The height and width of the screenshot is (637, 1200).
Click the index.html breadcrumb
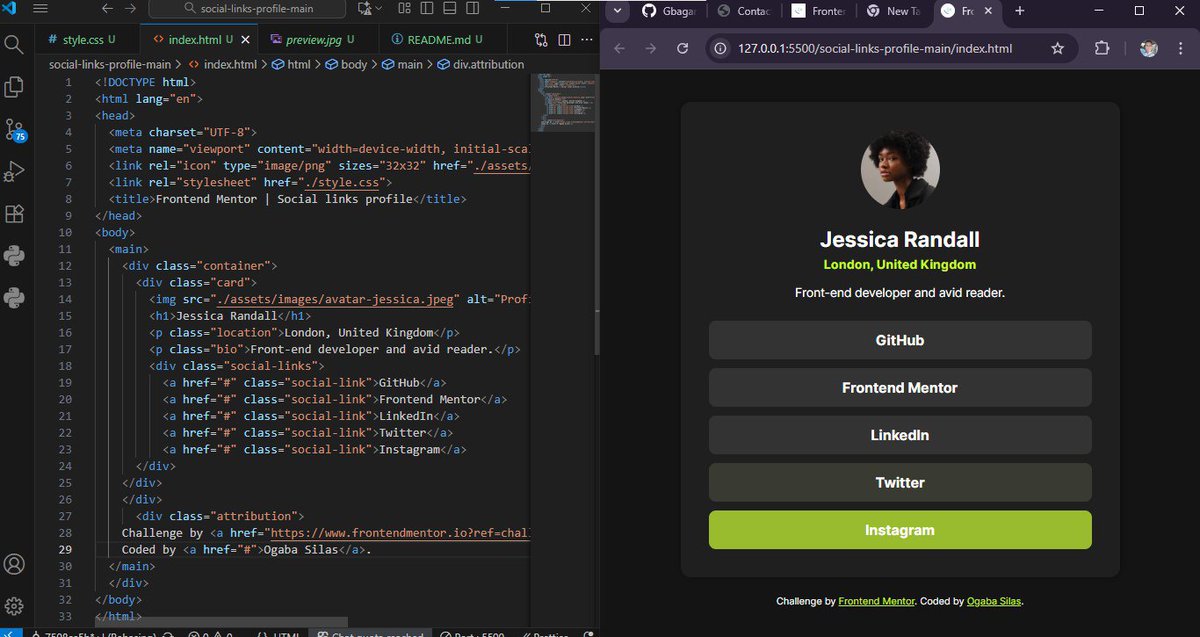223,64
